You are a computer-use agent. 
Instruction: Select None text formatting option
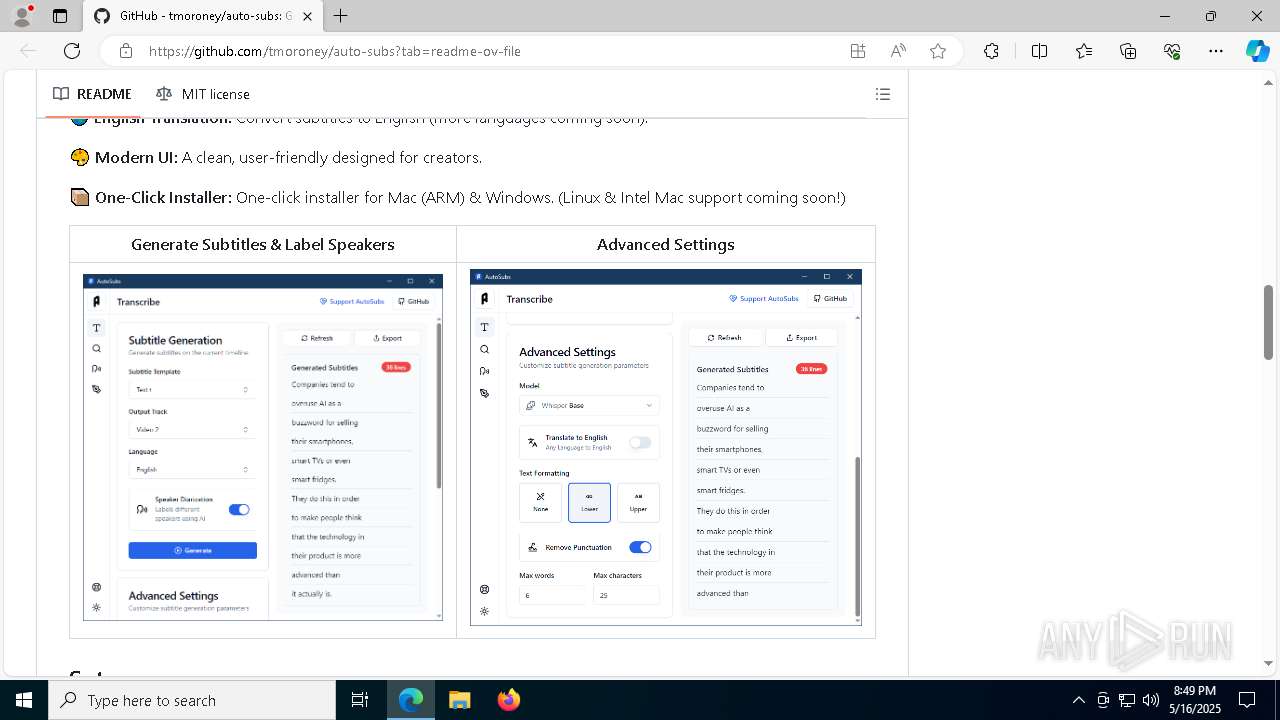541,503
